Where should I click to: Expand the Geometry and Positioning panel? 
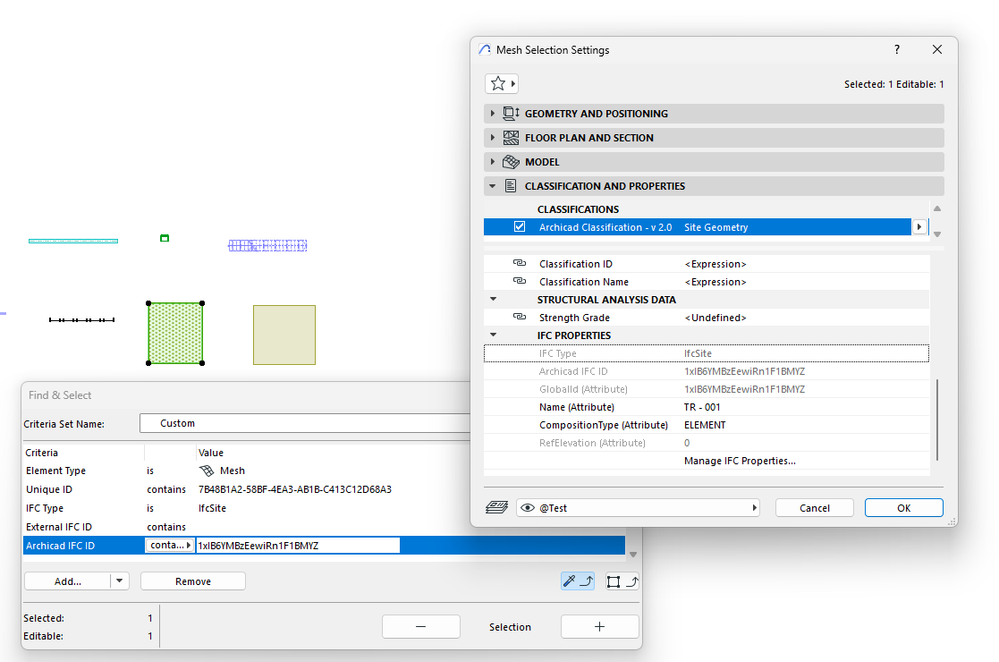[x=492, y=113]
